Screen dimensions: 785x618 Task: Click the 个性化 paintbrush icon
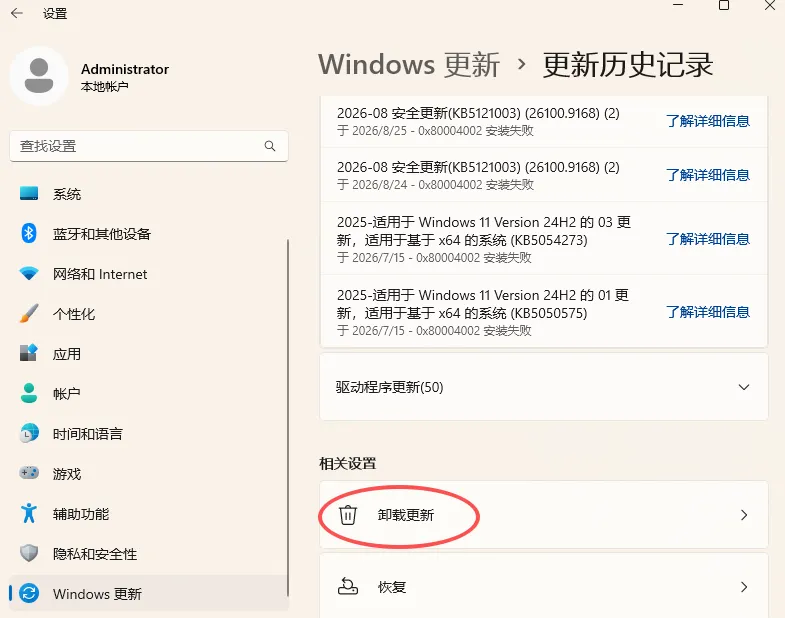point(29,314)
